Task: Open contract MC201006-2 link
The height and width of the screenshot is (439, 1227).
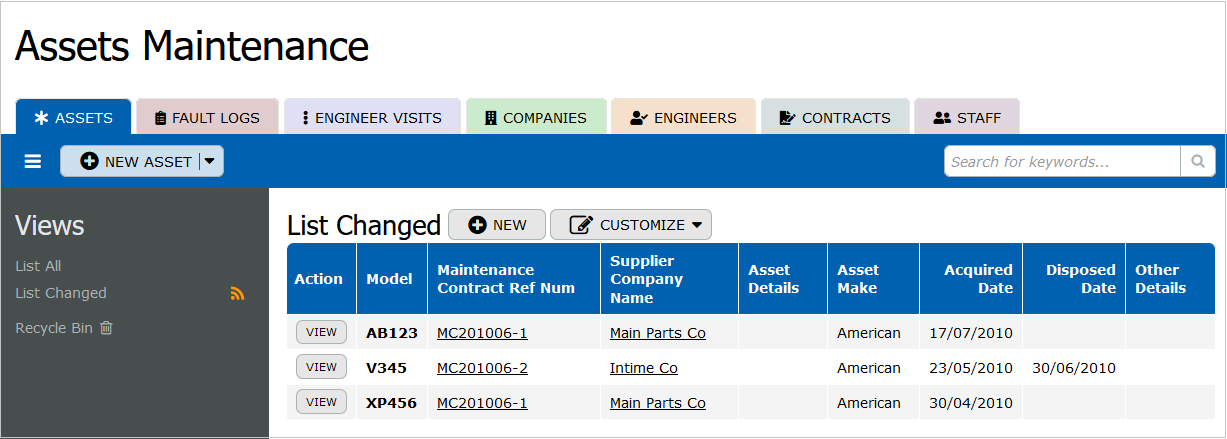Action: coord(482,368)
